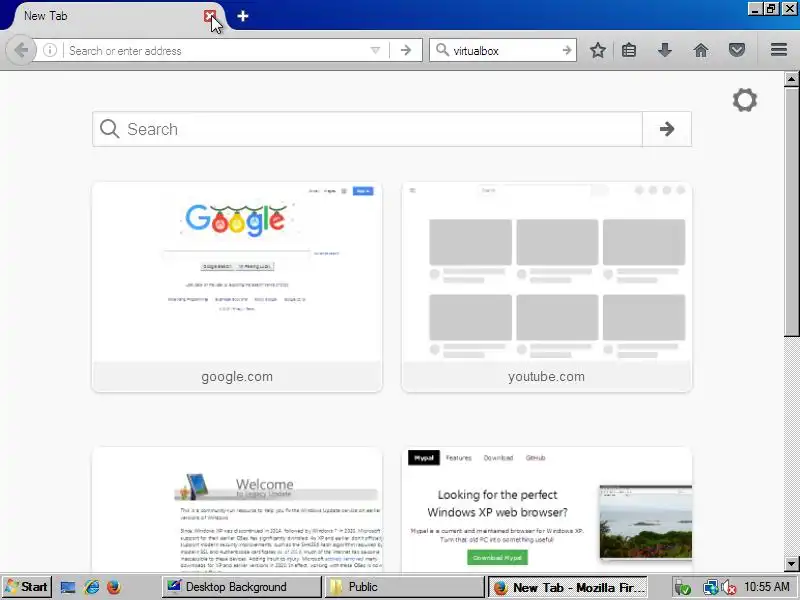Image resolution: width=800 pixels, height=600 pixels.
Task: Click the youtube.com tile label
Action: pyautogui.click(x=546, y=377)
